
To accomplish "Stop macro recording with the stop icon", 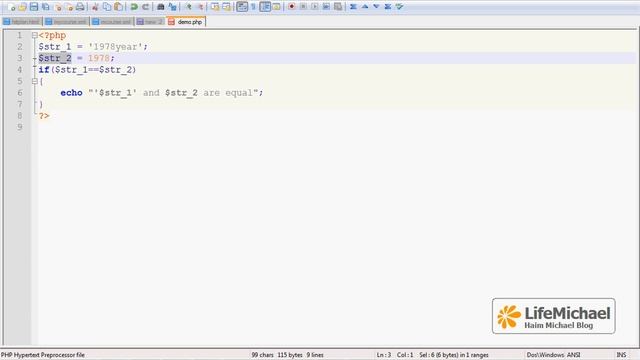I will pyautogui.click(x=303, y=7).
